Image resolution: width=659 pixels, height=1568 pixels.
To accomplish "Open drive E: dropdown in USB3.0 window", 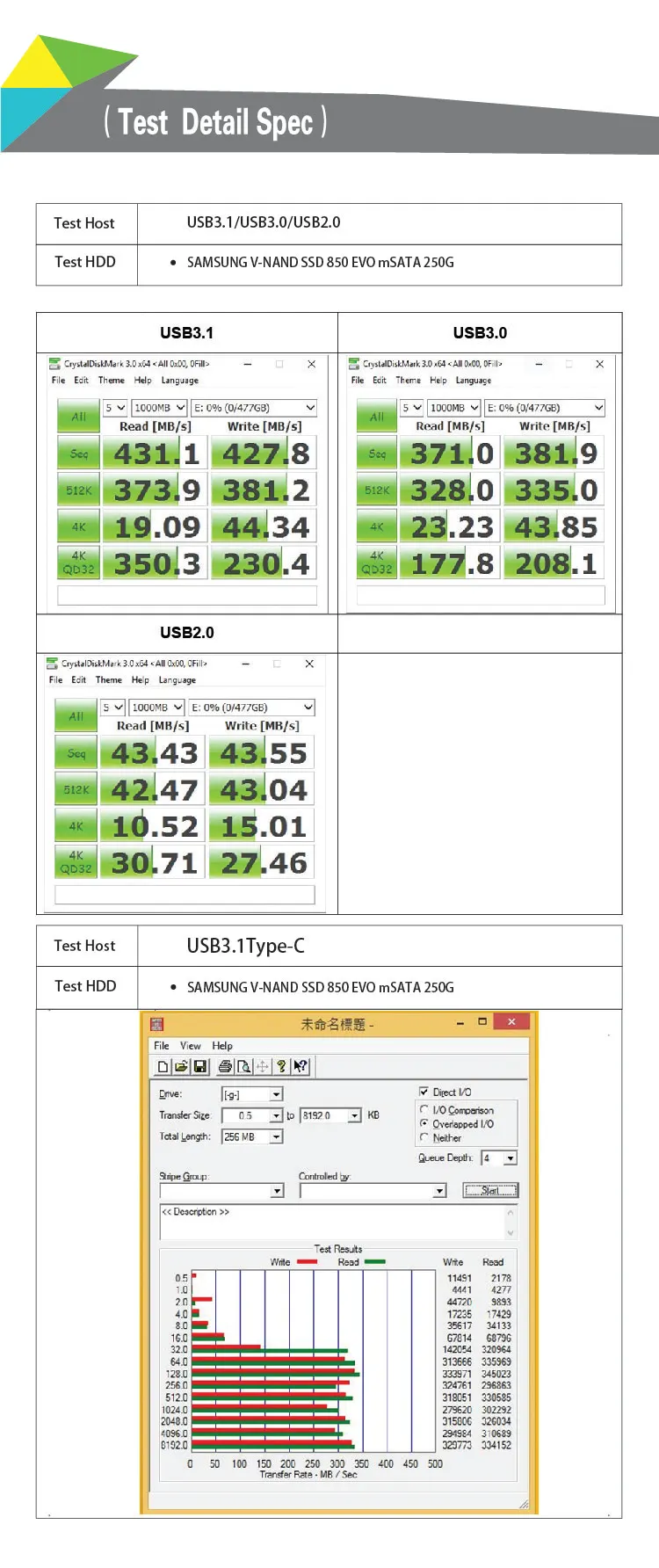I will coord(545,408).
